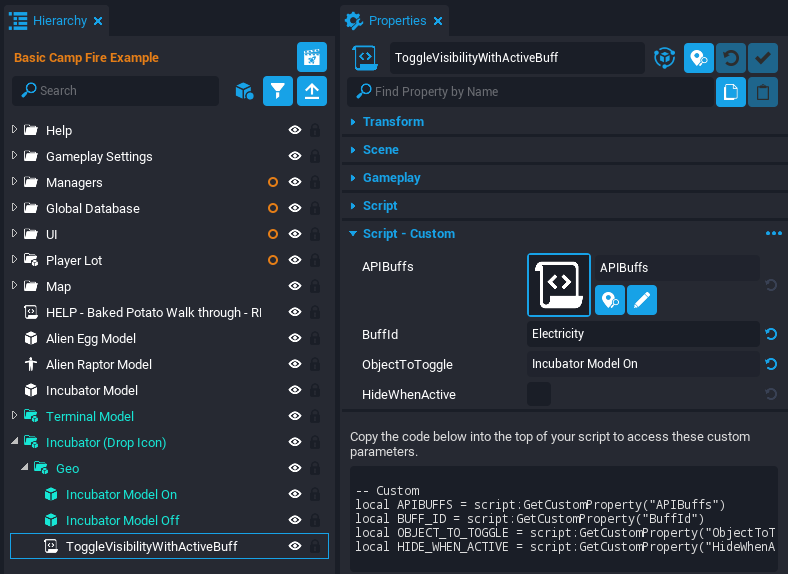Reset the BuffId property to default

[x=770, y=334]
